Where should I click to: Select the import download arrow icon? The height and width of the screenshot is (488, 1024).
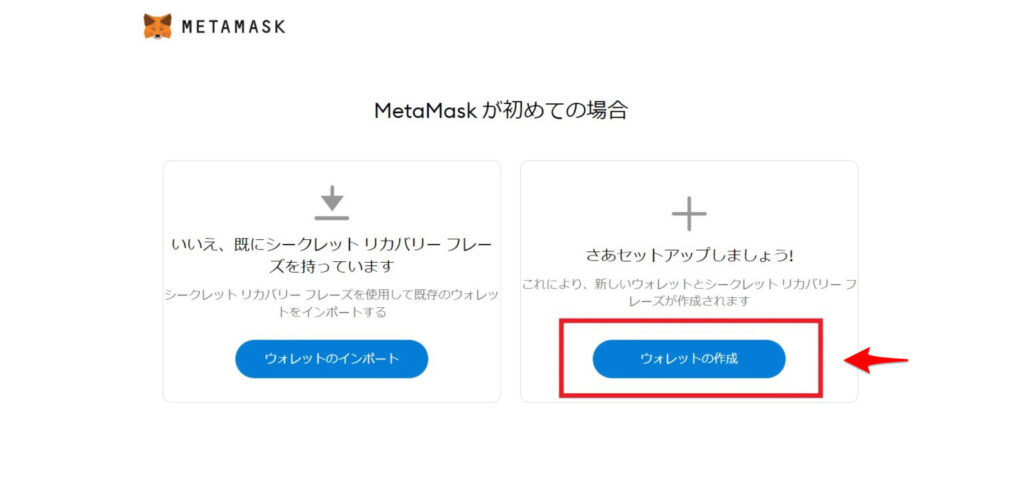tap(332, 197)
